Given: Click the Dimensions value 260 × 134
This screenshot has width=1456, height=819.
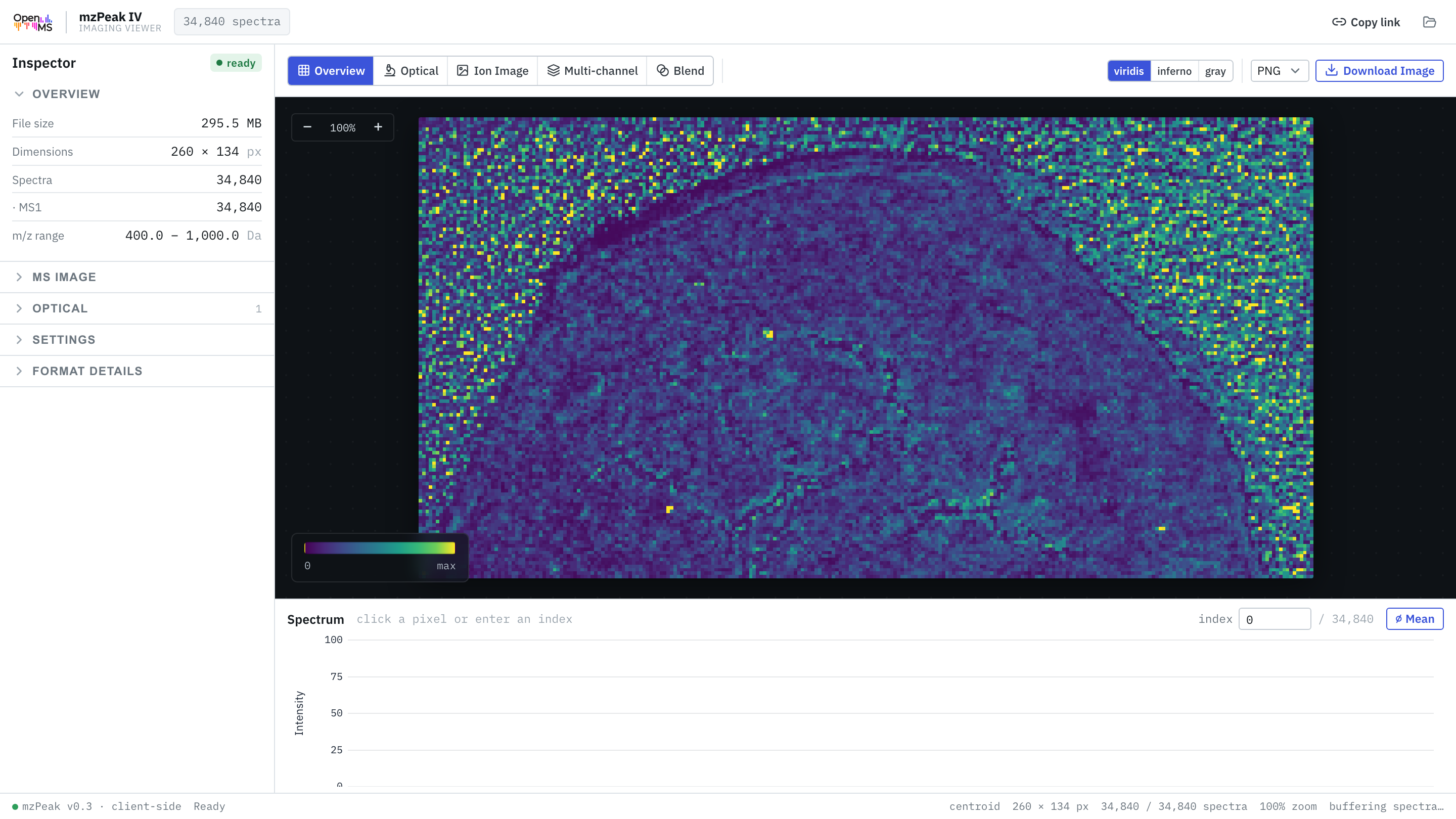Looking at the screenshot, I should click(x=205, y=152).
